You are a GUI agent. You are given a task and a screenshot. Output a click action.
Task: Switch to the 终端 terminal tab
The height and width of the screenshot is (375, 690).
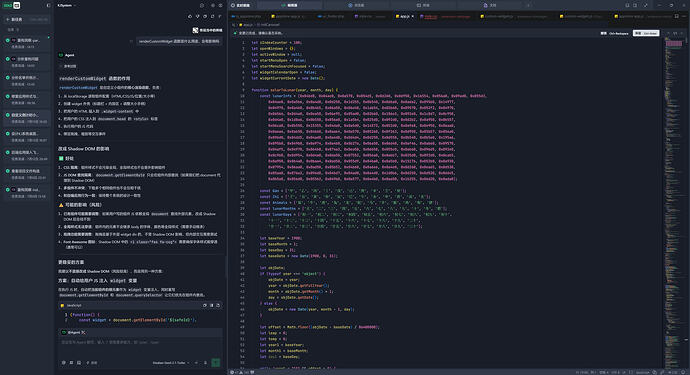coord(423,5)
